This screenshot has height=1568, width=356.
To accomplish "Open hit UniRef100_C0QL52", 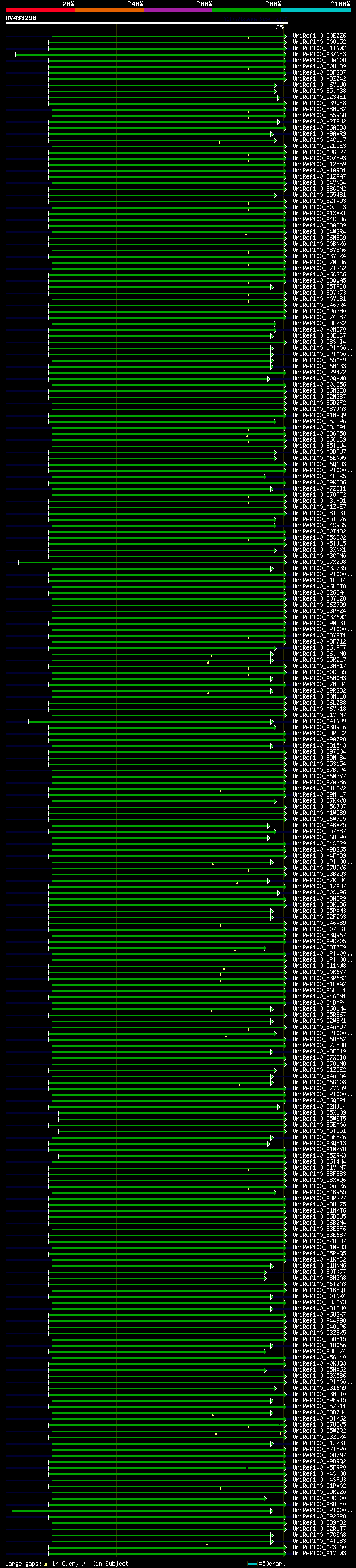I will 319,42.
